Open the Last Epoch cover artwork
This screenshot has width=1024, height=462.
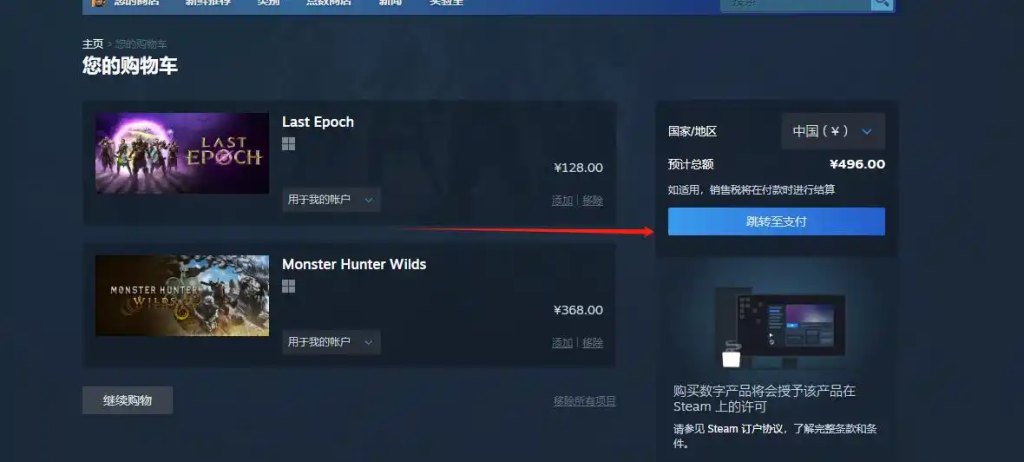click(182, 153)
